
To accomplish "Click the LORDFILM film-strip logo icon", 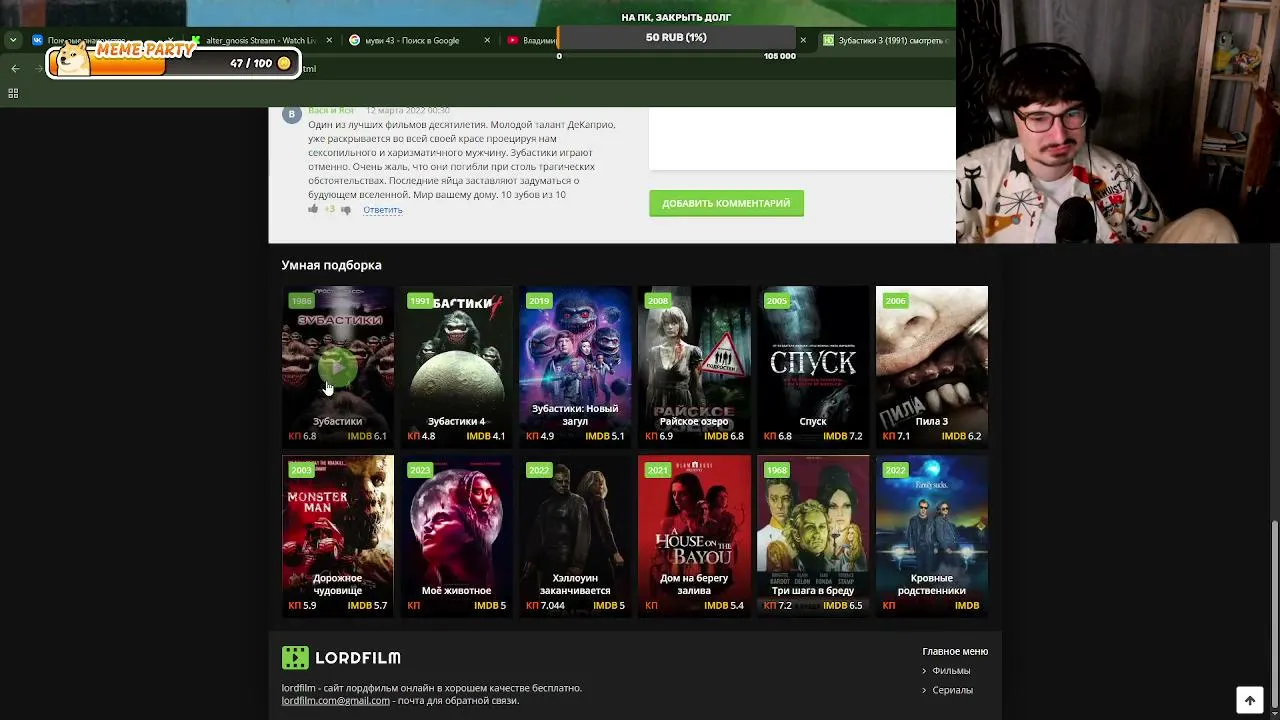I will pyautogui.click(x=295, y=657).
